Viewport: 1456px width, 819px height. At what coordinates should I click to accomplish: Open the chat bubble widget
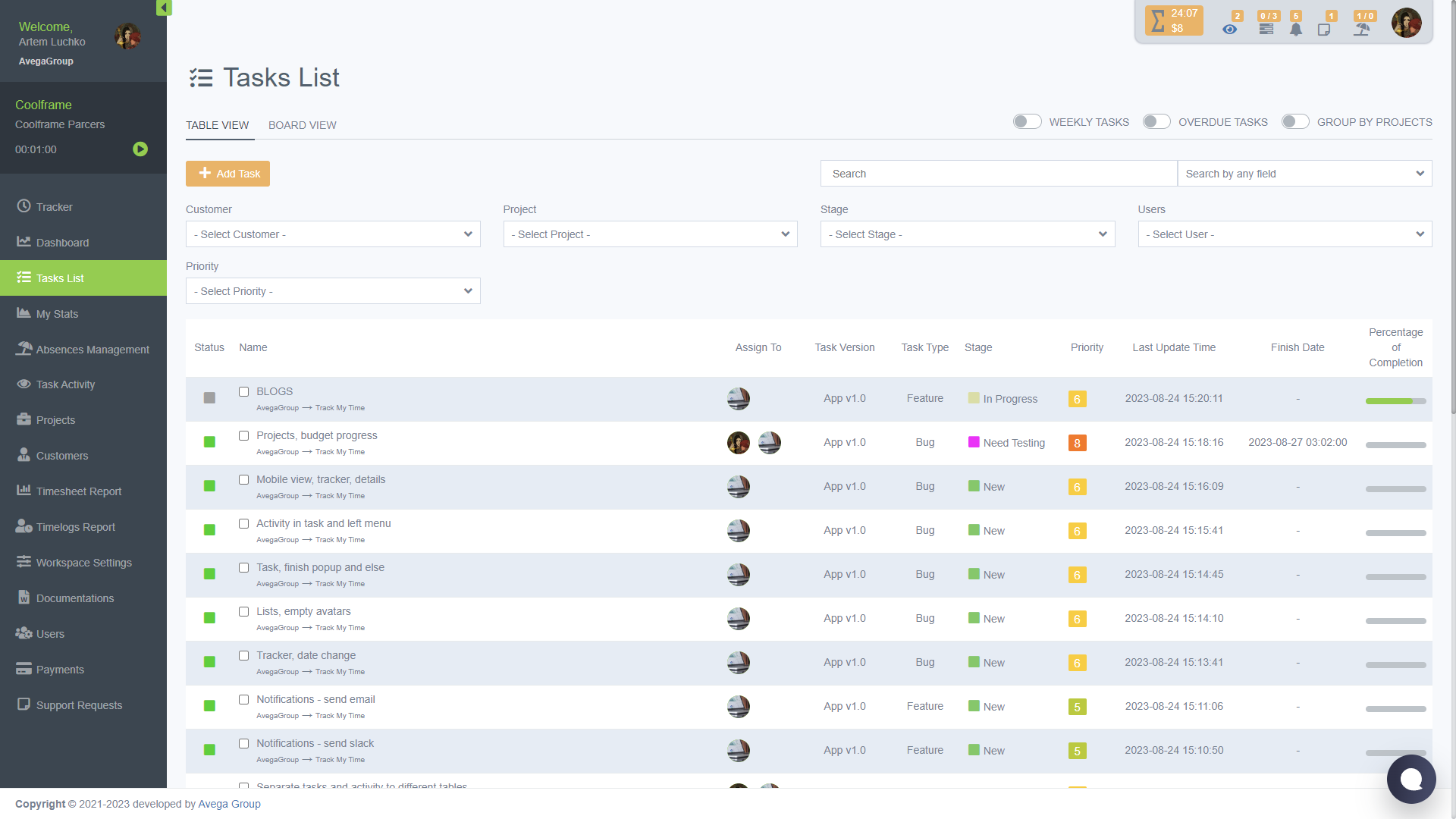tap(1410, 779)
